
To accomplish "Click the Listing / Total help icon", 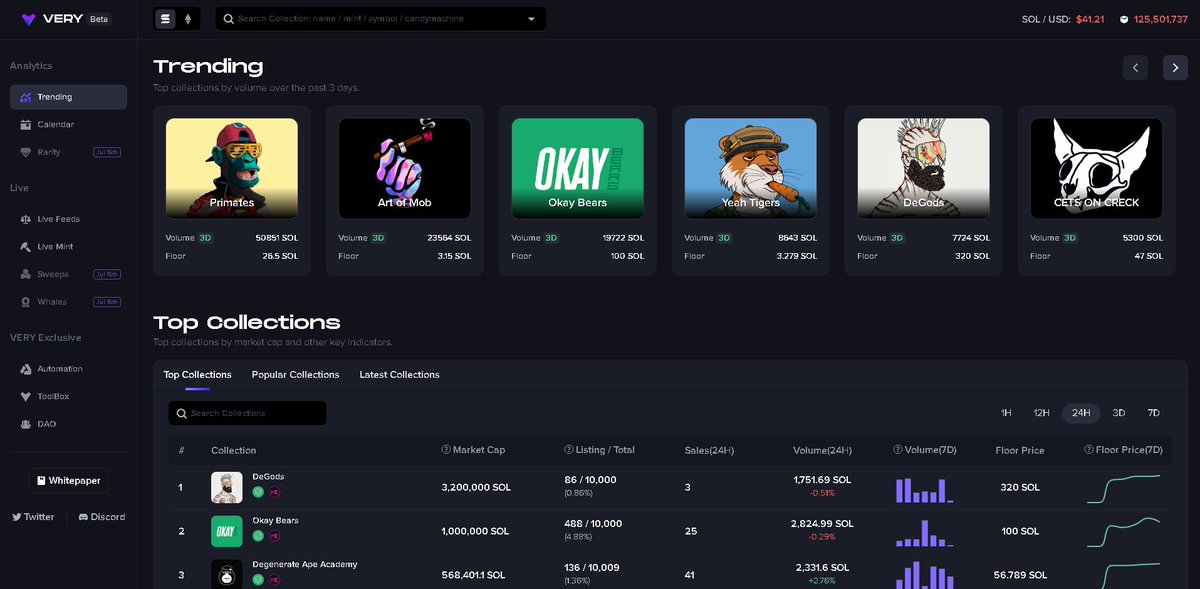I will coord(569,450).
